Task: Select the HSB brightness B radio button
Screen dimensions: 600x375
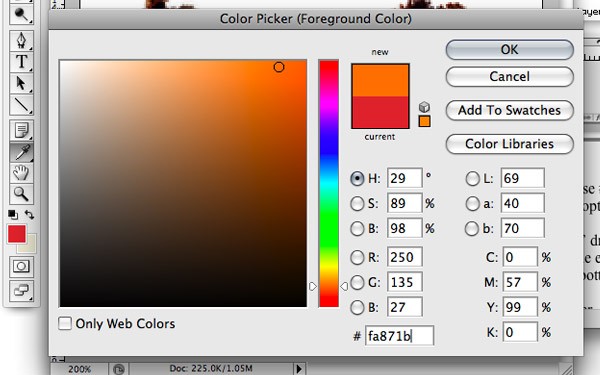Action: tap(357, 229)
